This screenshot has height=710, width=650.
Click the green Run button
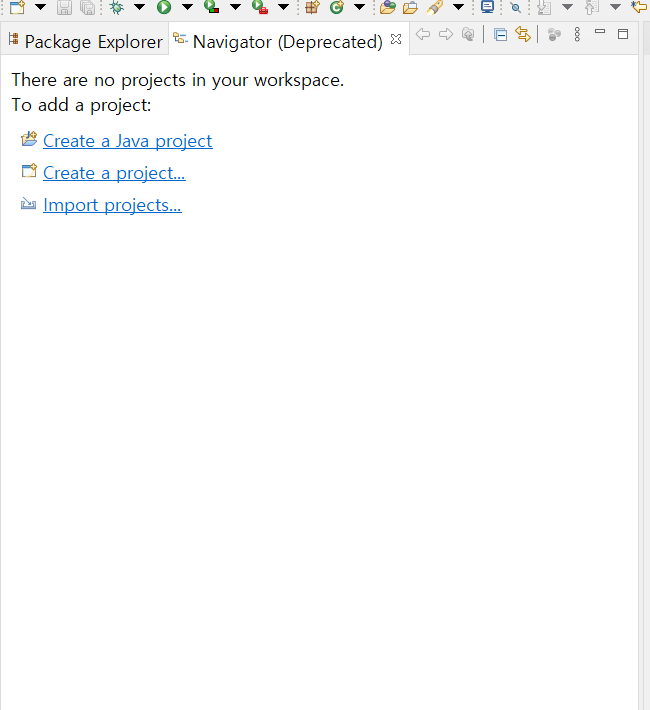click(x=164, y=7)
